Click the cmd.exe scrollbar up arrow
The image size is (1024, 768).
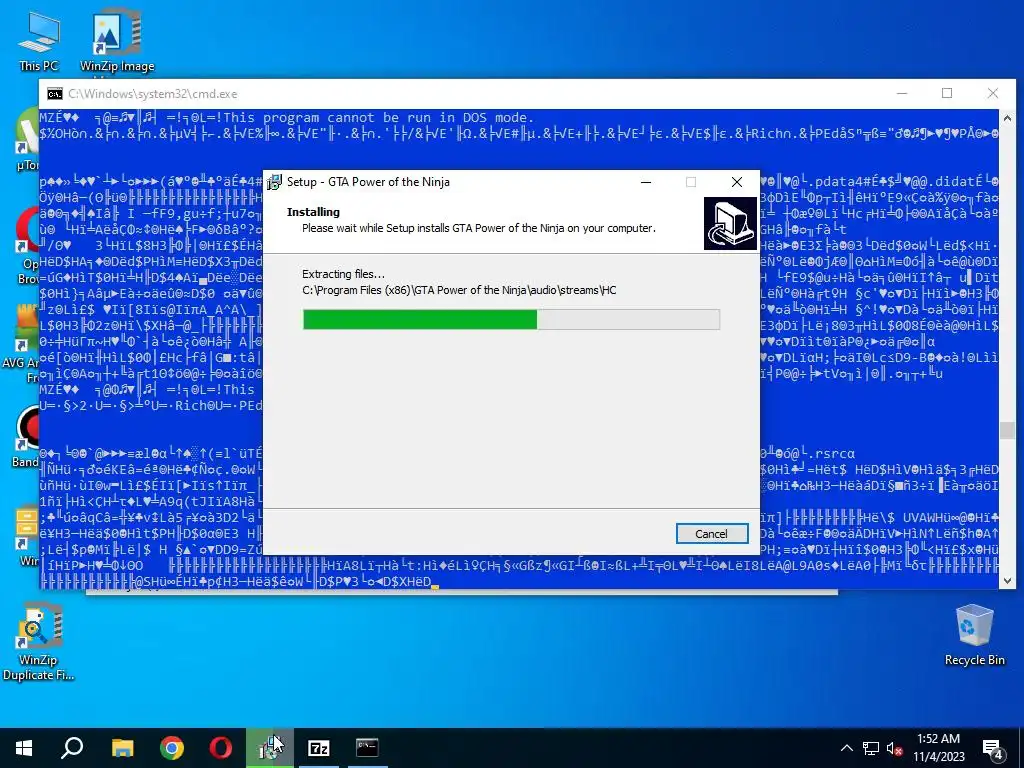coord(1007,118)
